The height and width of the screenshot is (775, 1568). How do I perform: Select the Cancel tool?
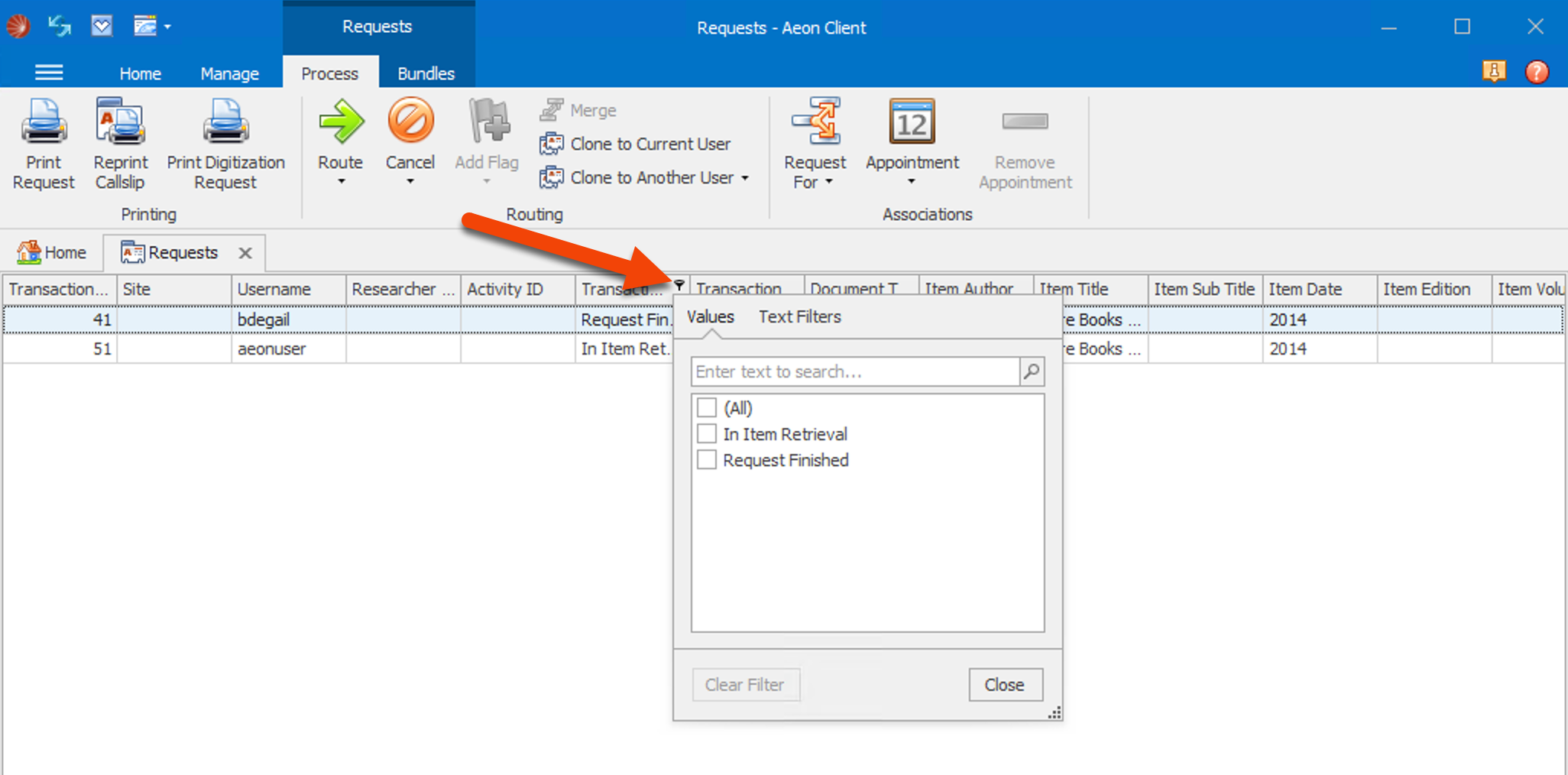[410, 138]
